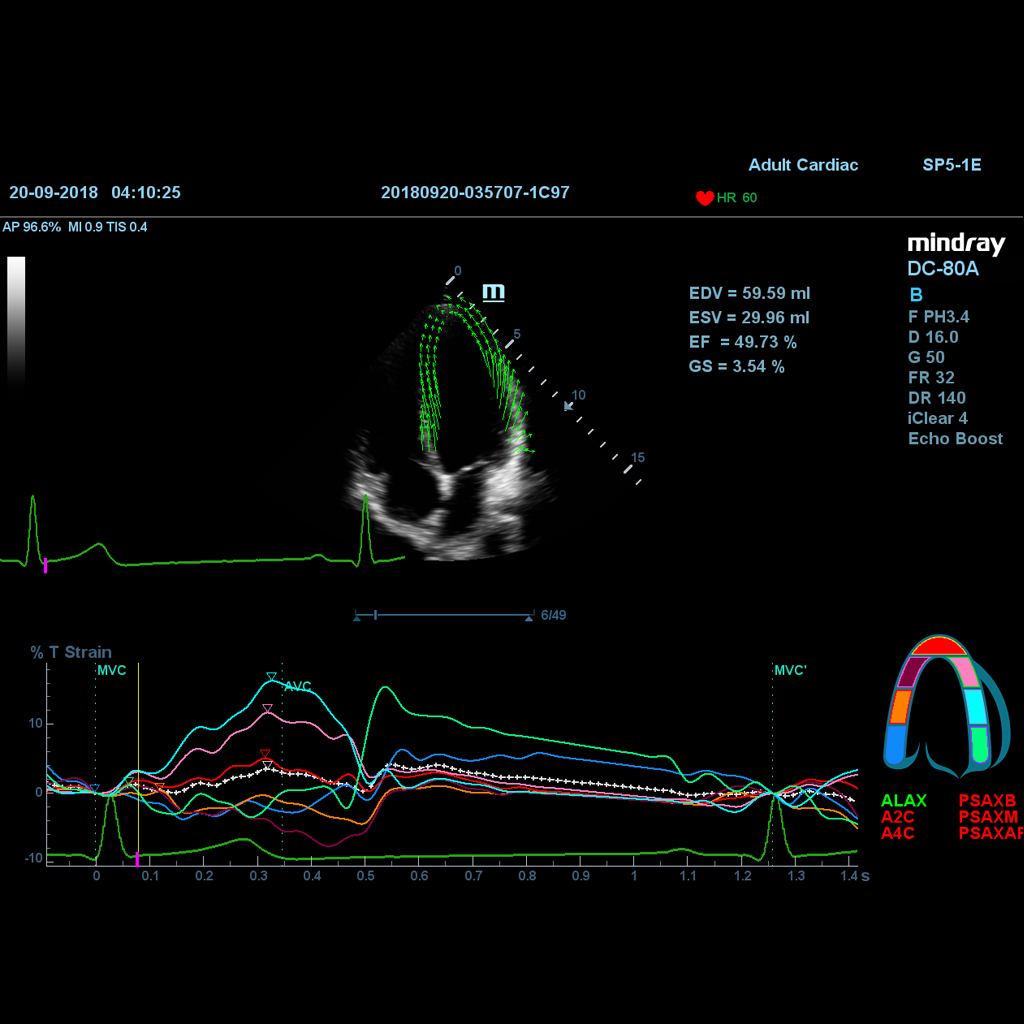Select the orange segment in the heart diagram
The image size is (1024, 1024).
[x=898, y=707]
